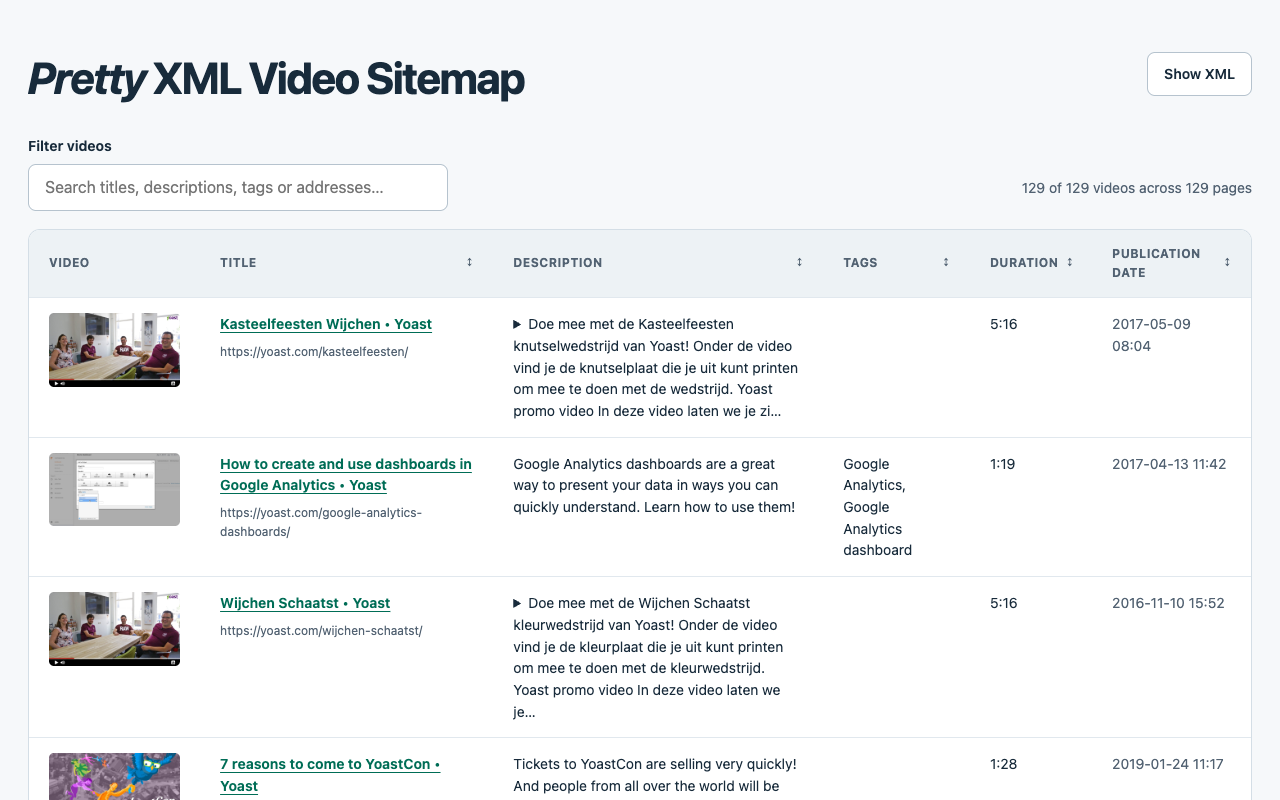Click the 129 of 129 videos count
Image resolution: width=1280 pixels, height=800 pixels.
pos(1137,188)
